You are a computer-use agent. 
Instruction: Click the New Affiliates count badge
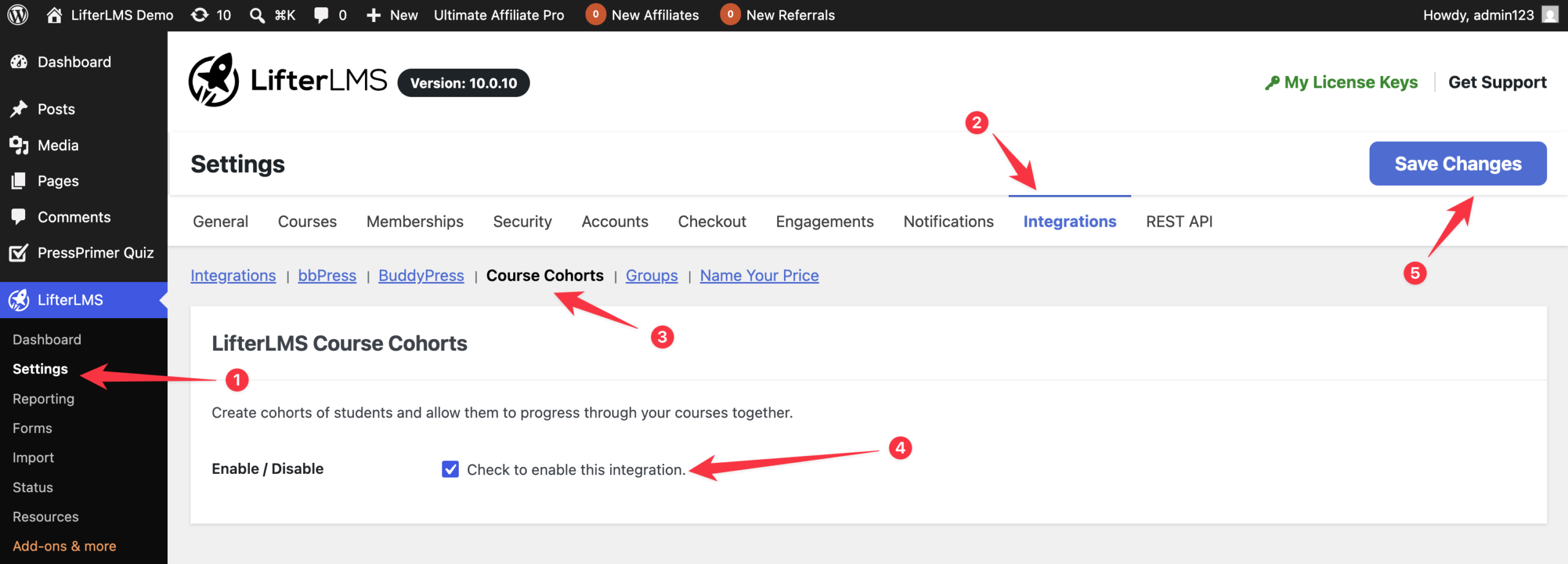pyautogui.click(x=595, y=14)
